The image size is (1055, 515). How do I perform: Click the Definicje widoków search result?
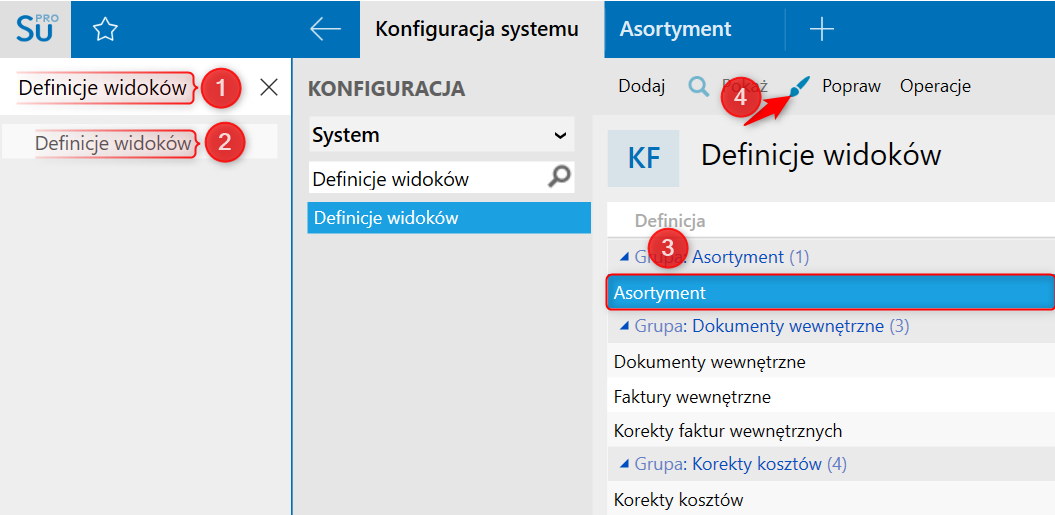[113, 143]
